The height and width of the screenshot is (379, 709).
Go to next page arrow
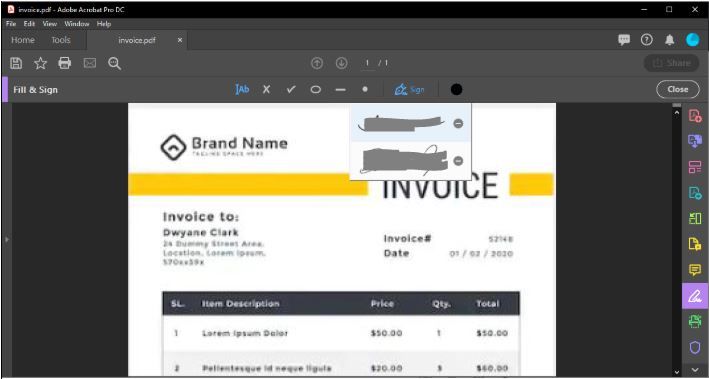[341, 64]
